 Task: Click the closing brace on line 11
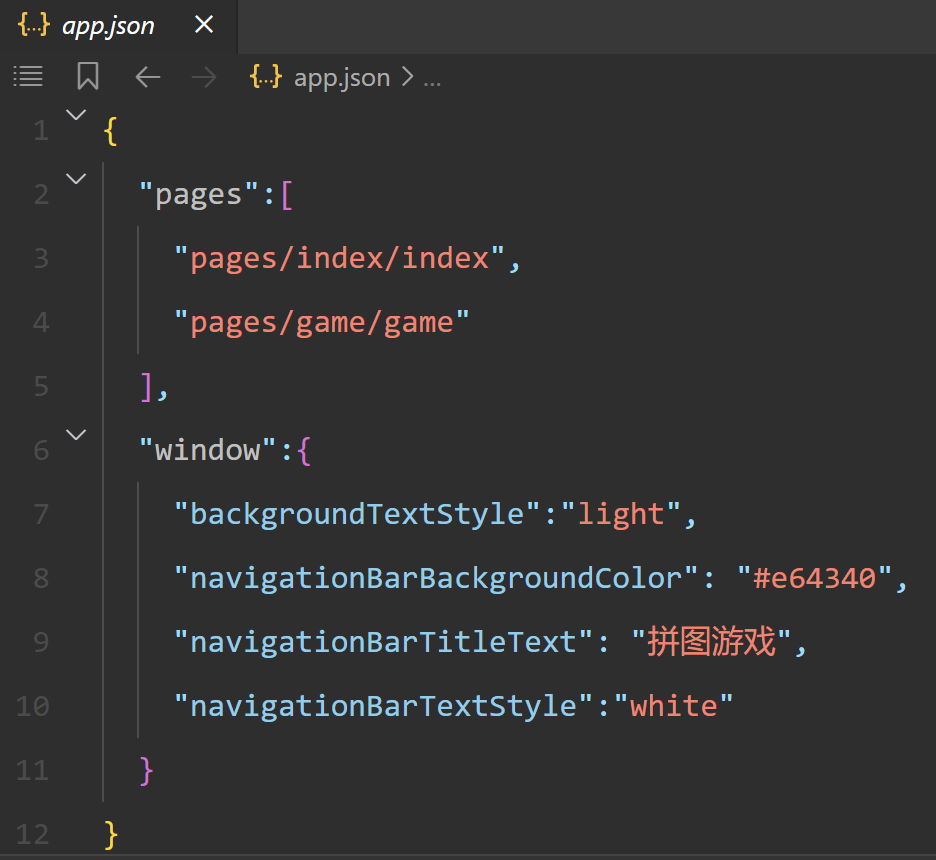pos(146,771)
